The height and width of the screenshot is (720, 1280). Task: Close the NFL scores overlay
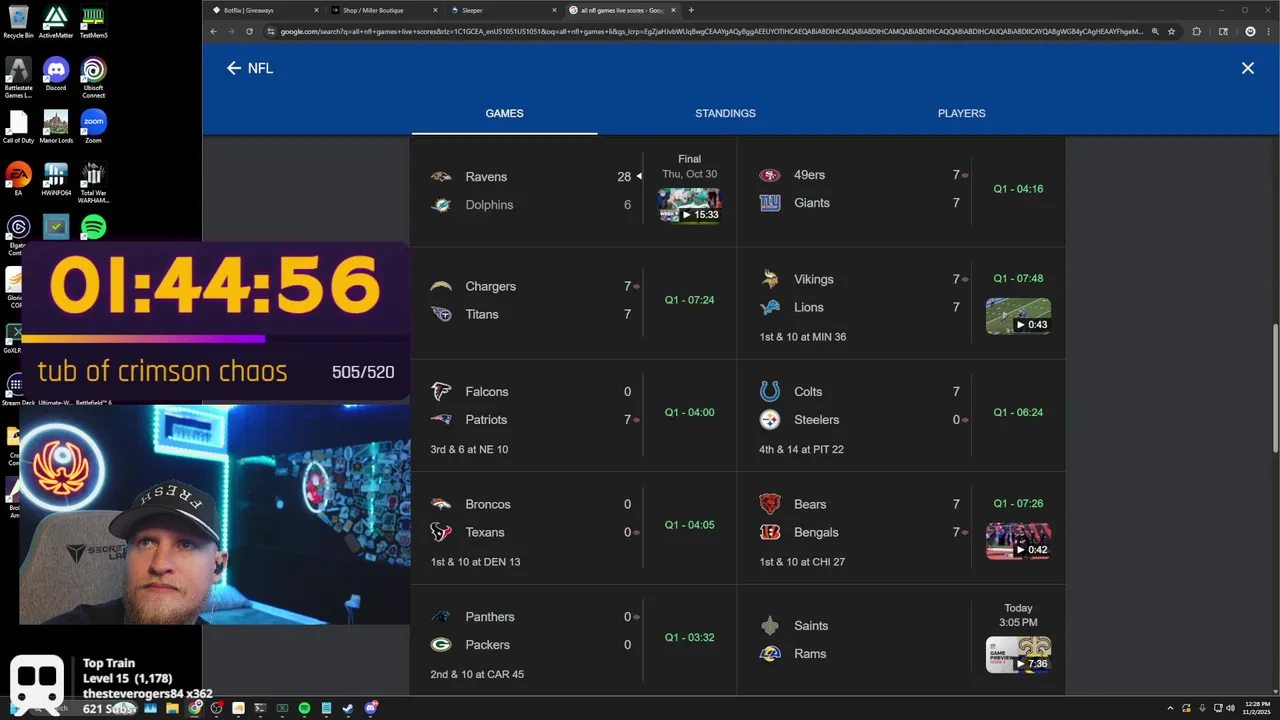tap(1247, 68)
